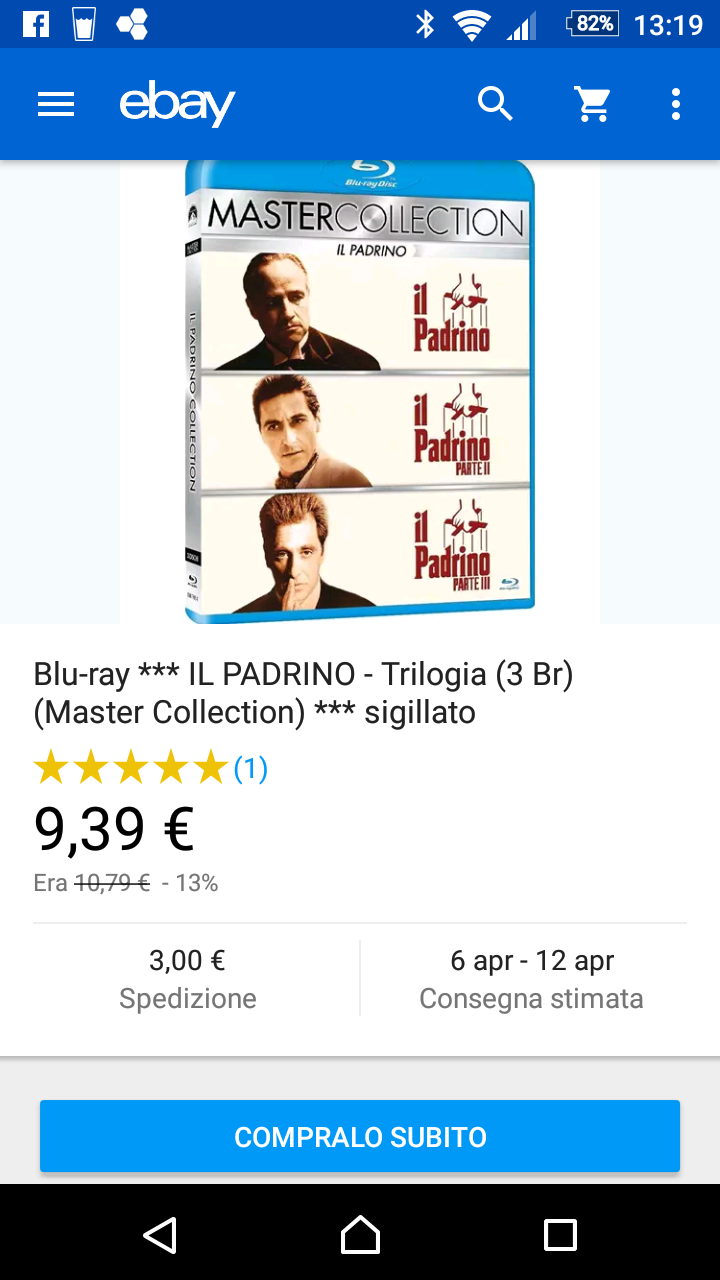
Task: View the shopping cart
Action: (592, 104)
